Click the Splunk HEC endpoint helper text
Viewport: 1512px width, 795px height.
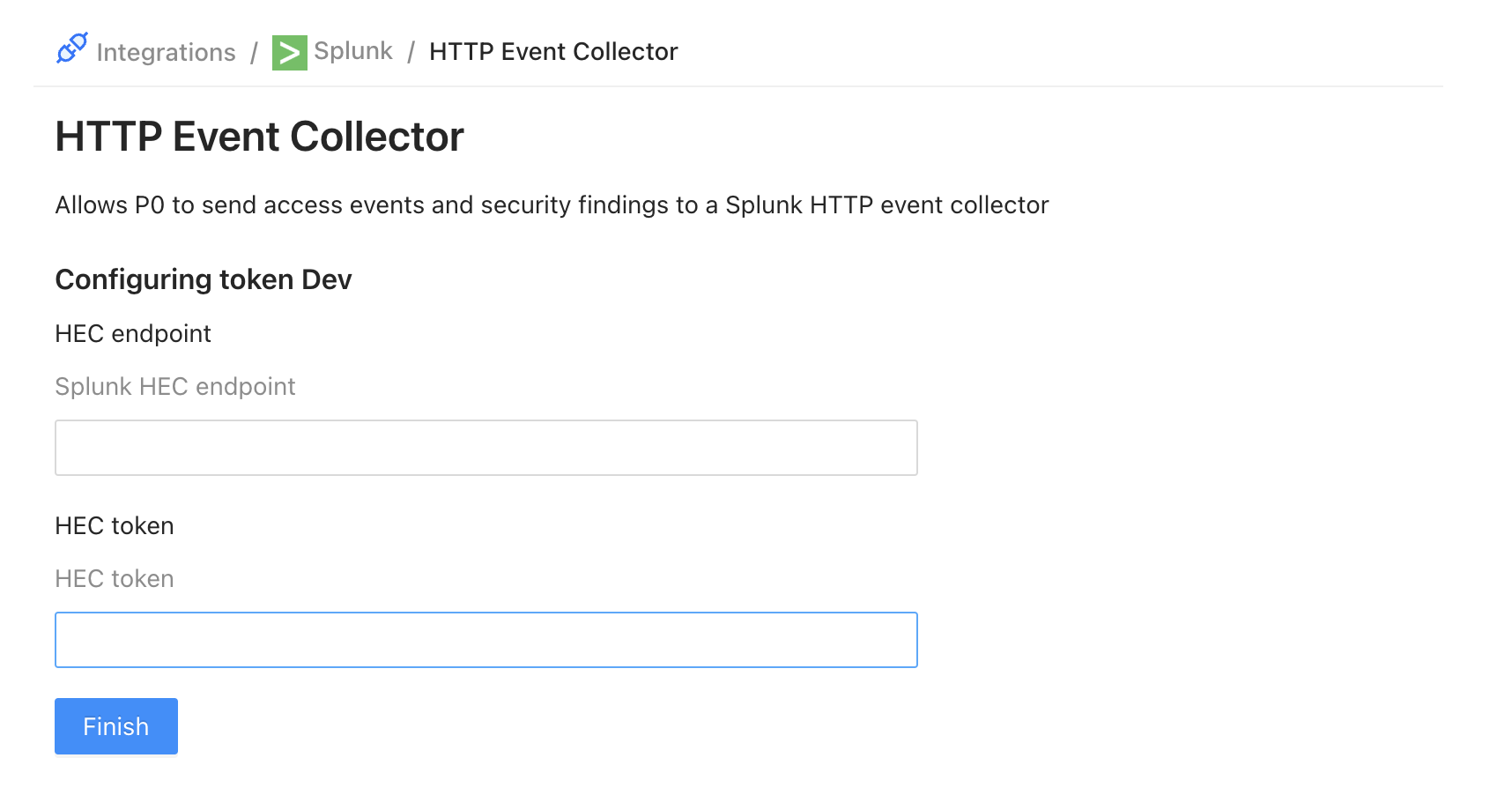coord(175,387)
